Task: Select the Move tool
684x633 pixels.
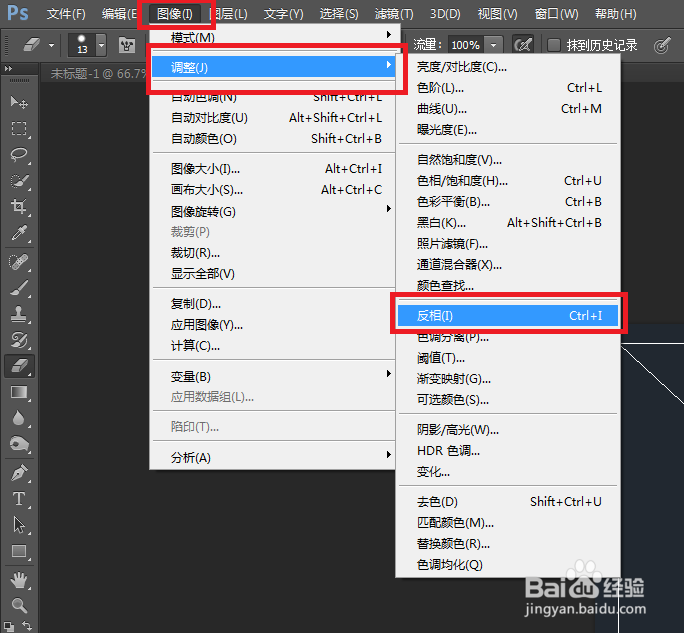Action: [x=19, y=103]
